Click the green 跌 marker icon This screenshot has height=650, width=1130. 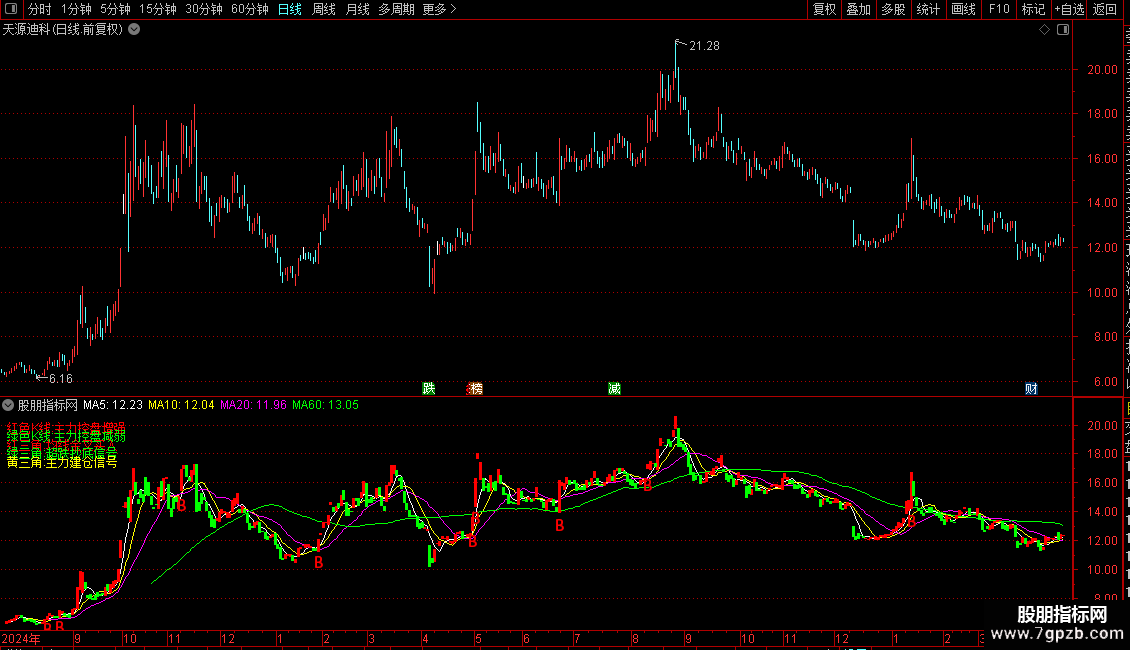tap(429, 389)
